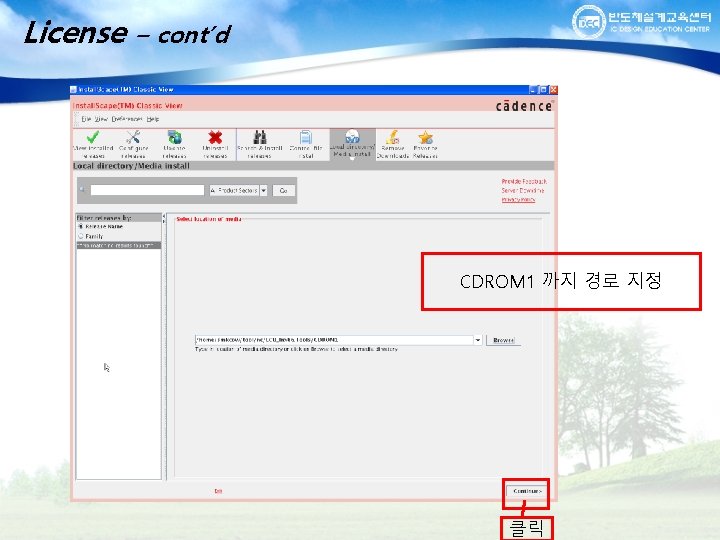Viewport: 720px width, 540px height.
Task: Collapse the filter side panel splitter arrows
Action: [x=164, y=219]
